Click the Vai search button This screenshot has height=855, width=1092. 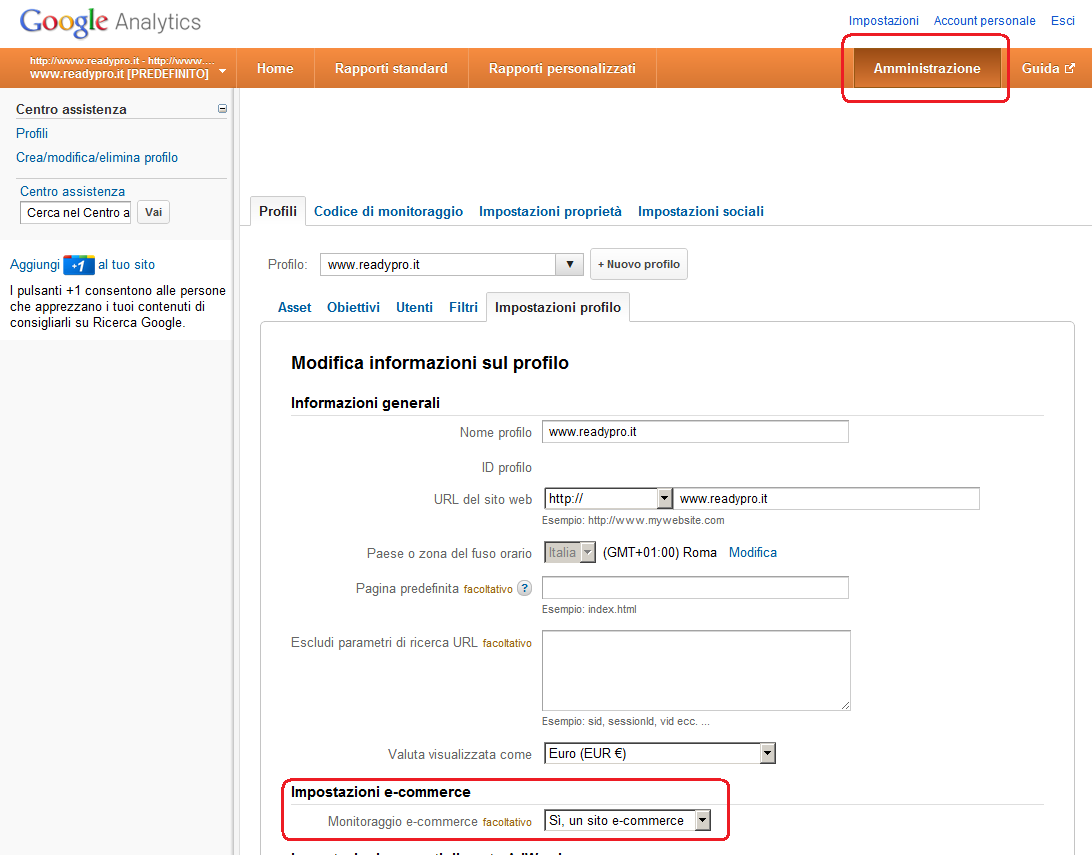tap(153, 212)
